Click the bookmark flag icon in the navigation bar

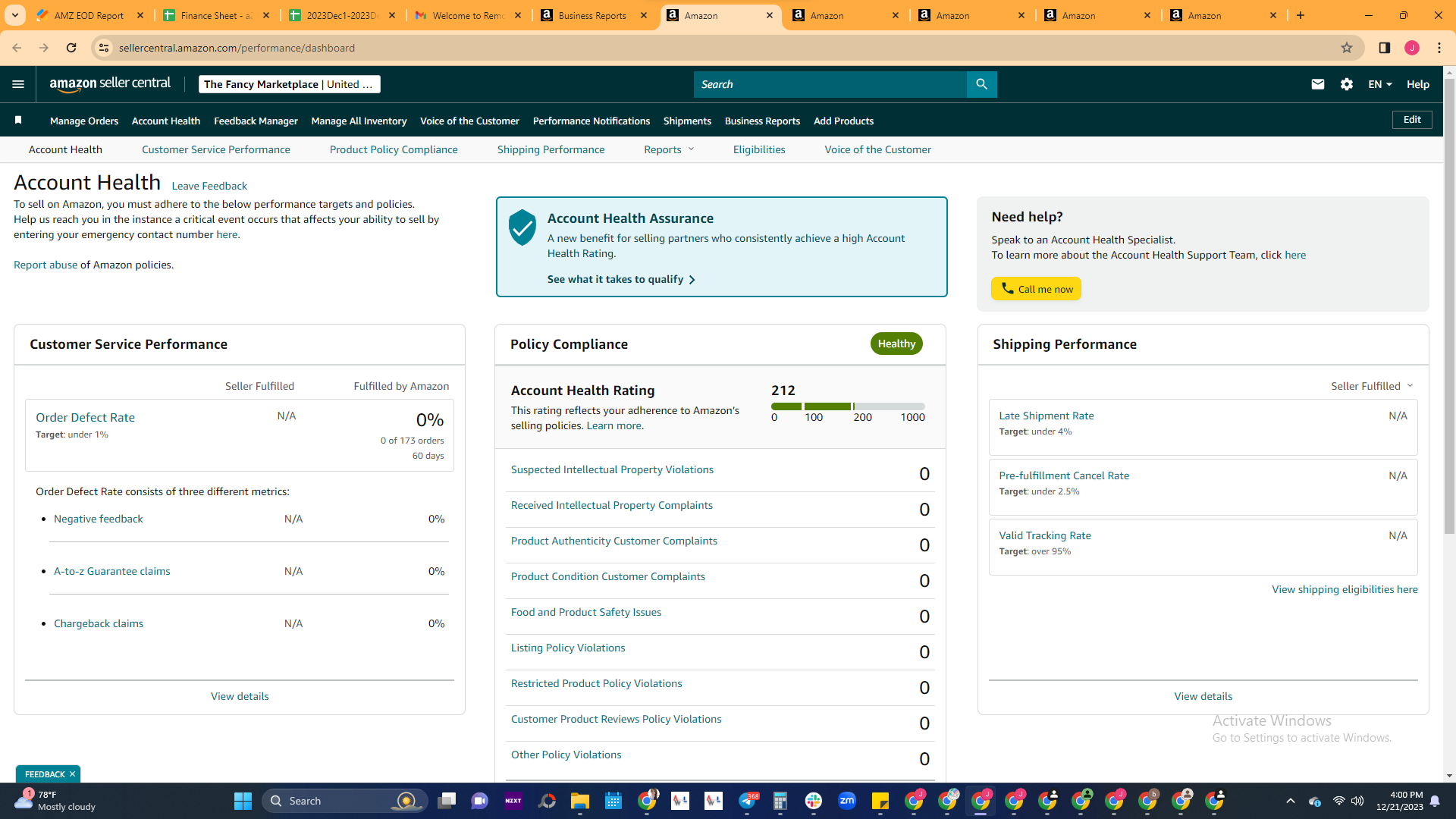[x=18, y=120]
